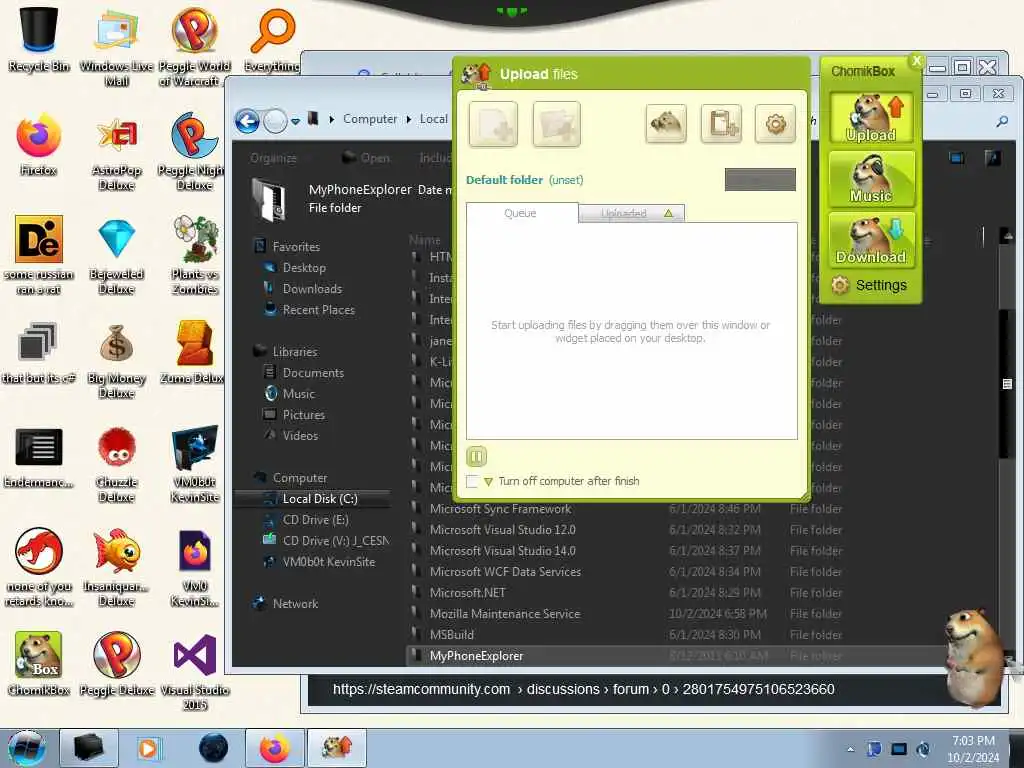This screenshot has width=1024, height=768.
Task: Open the Videos library
Action: click(300, 436)
